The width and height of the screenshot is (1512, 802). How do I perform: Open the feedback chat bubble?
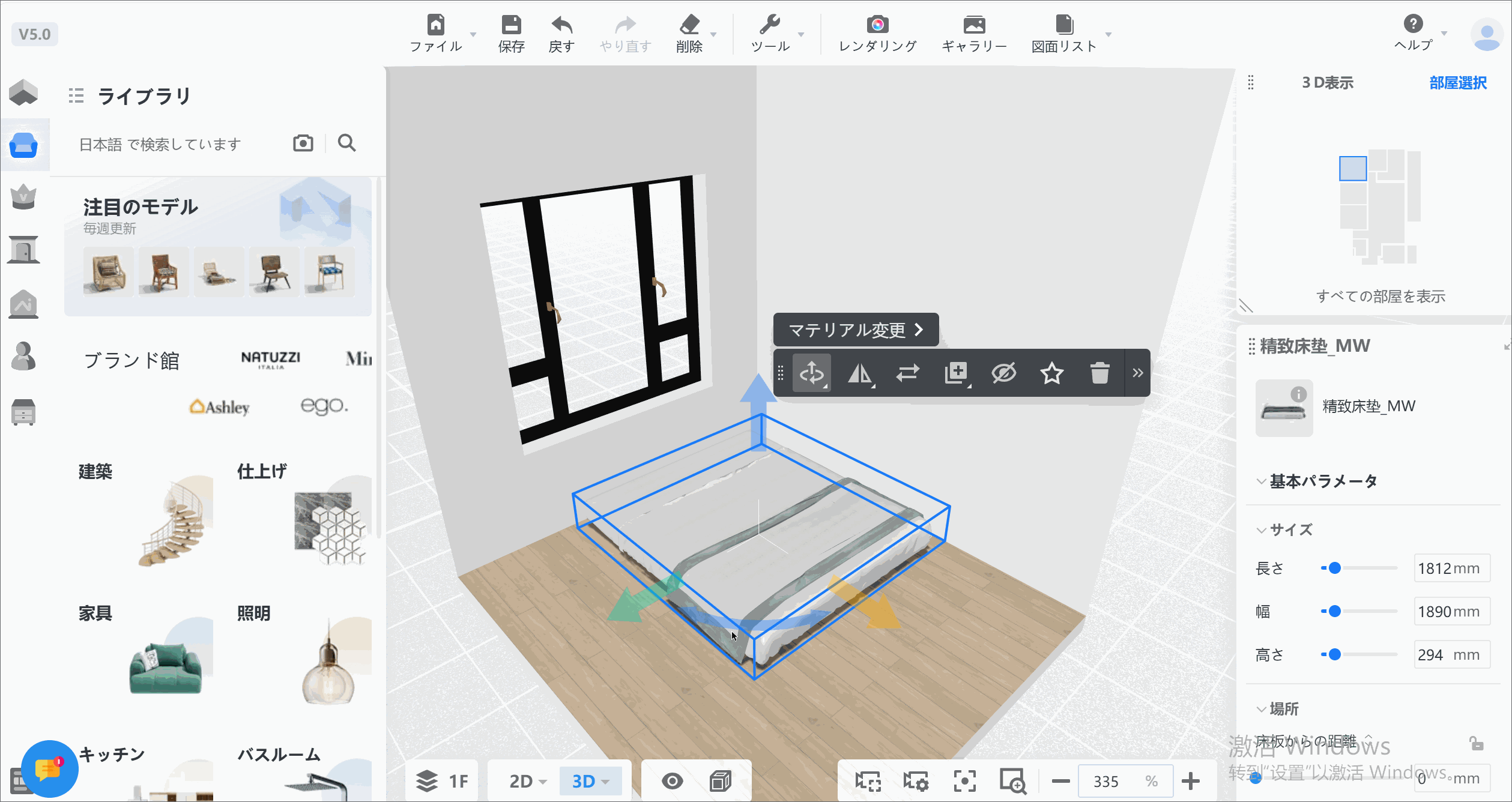[49, 768]
